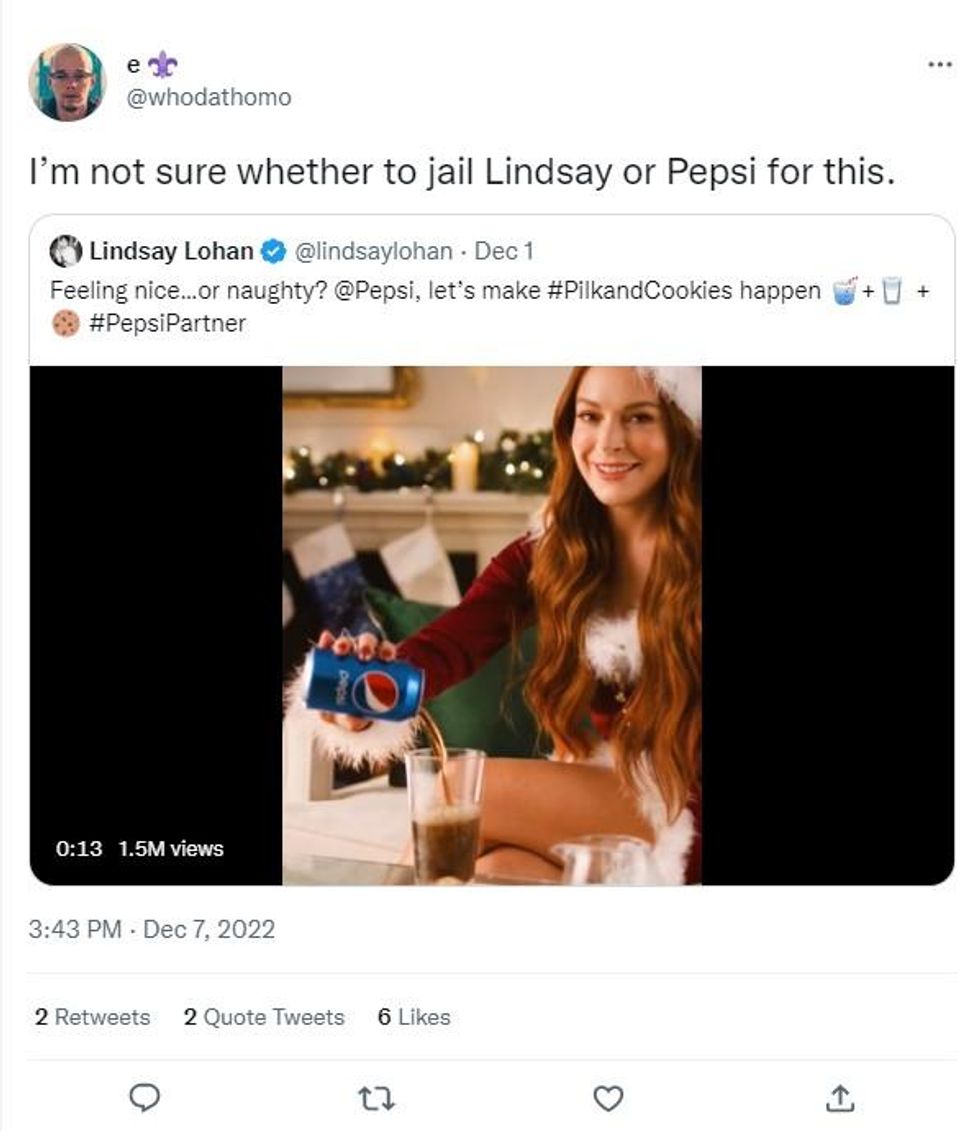Click the purple fleur-de-lis emoji by name
Viewport: 980px width, 1131px height.
point(163,66)
